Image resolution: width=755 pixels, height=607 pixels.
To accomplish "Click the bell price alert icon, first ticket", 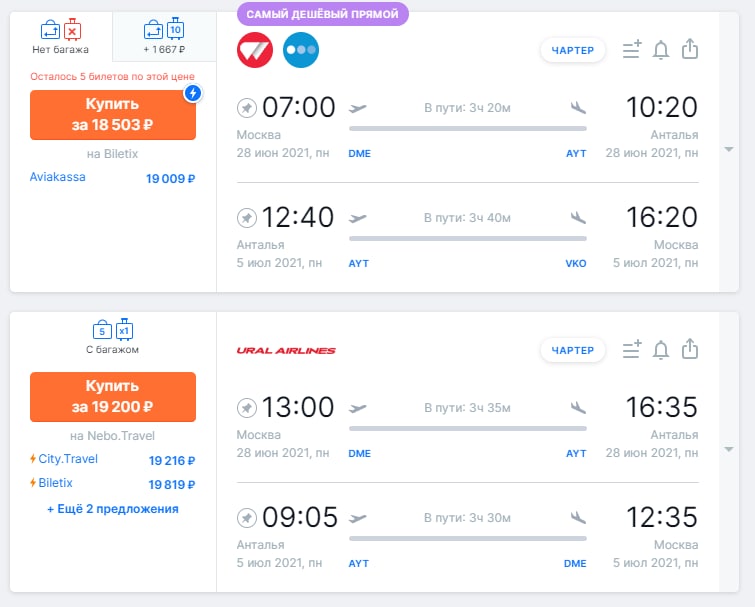I will pos(660,50).
